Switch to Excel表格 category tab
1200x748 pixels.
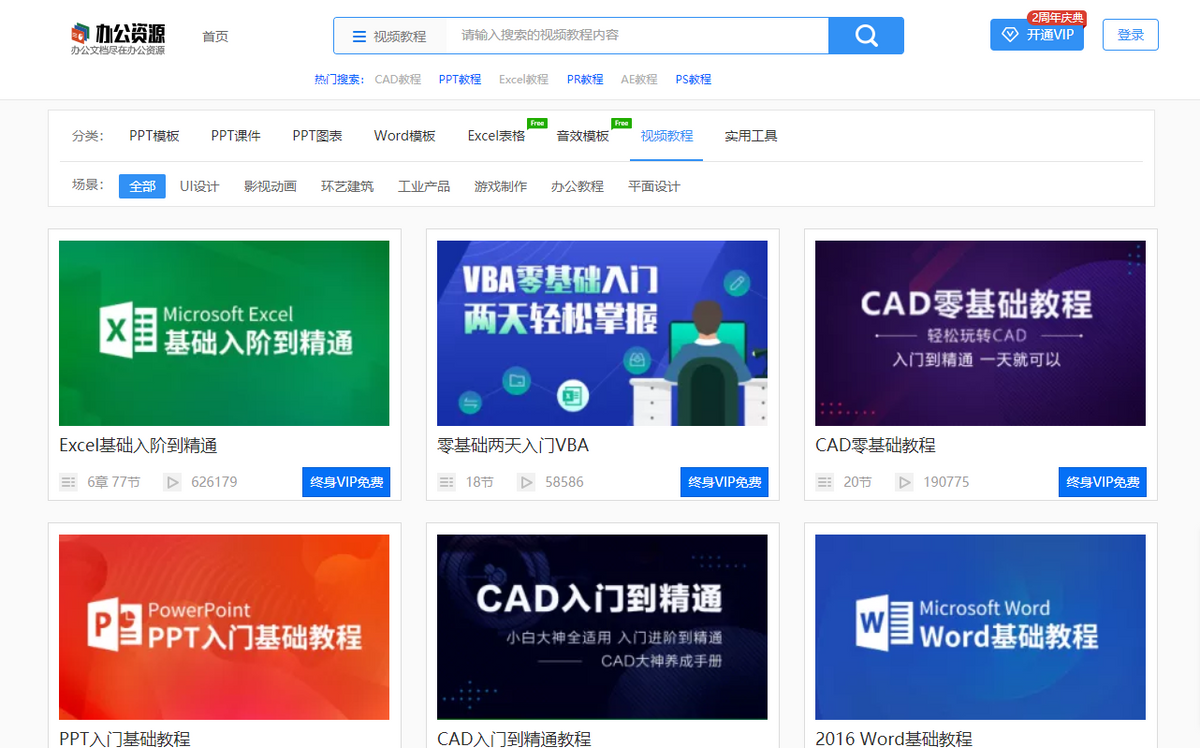coord(496,136)
